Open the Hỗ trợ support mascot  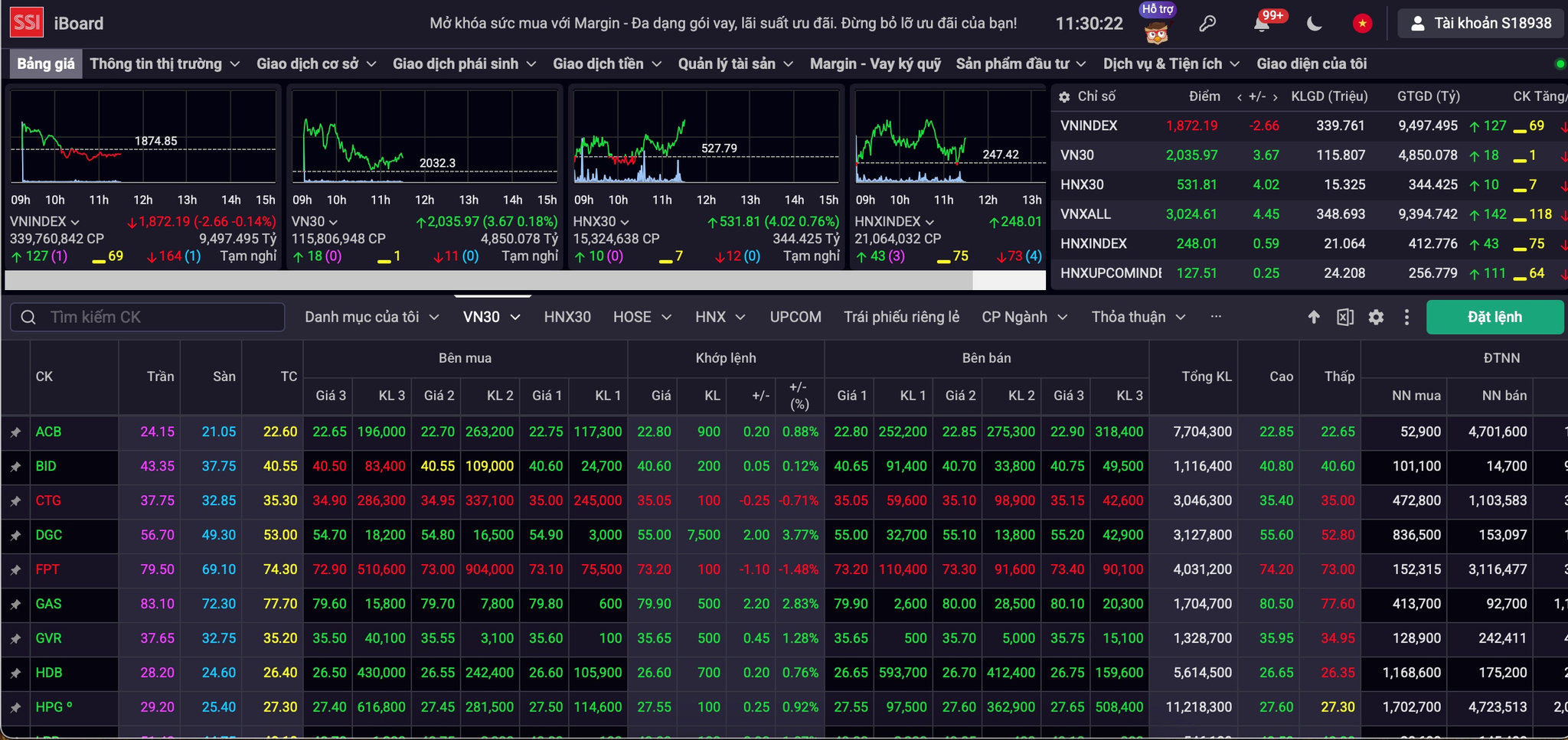tap(1157, 24)
